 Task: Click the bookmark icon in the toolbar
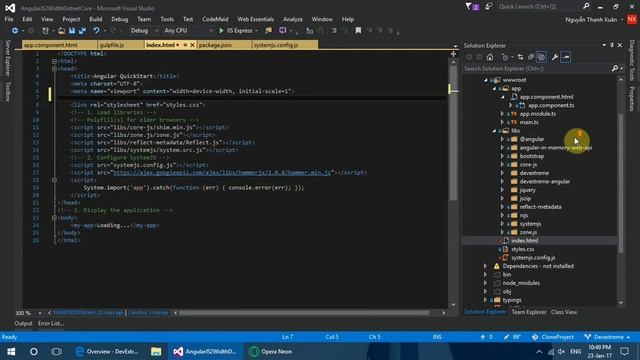click(x=358, y=31)
